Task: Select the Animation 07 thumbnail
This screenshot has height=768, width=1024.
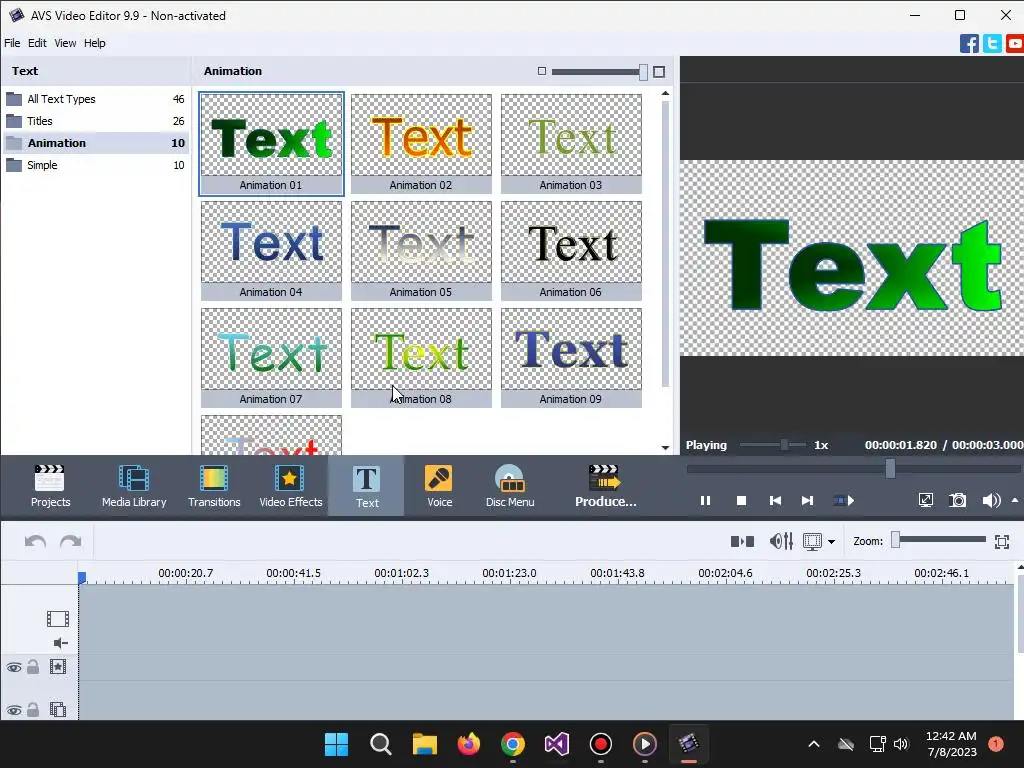Action: 271,358
